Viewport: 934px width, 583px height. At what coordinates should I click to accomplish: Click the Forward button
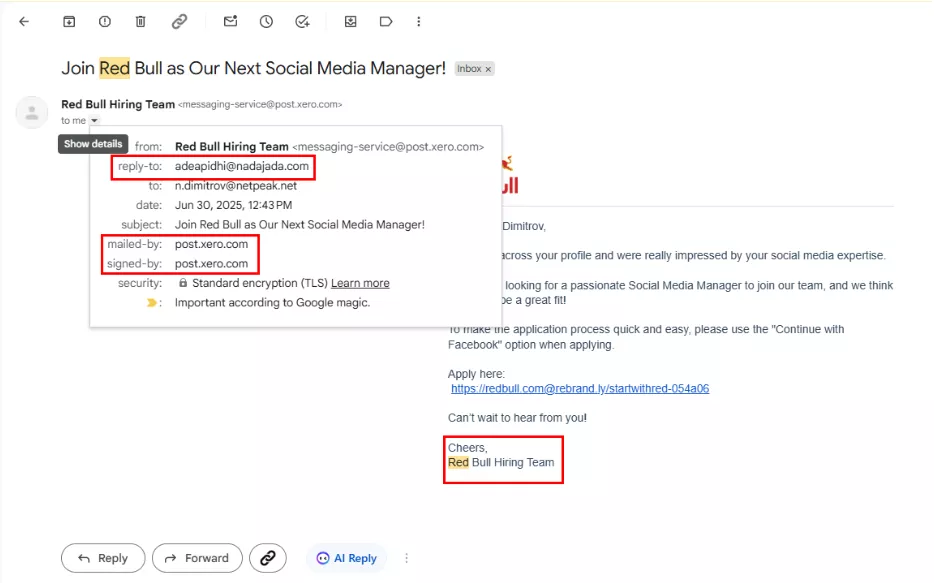tap(197, 558)
